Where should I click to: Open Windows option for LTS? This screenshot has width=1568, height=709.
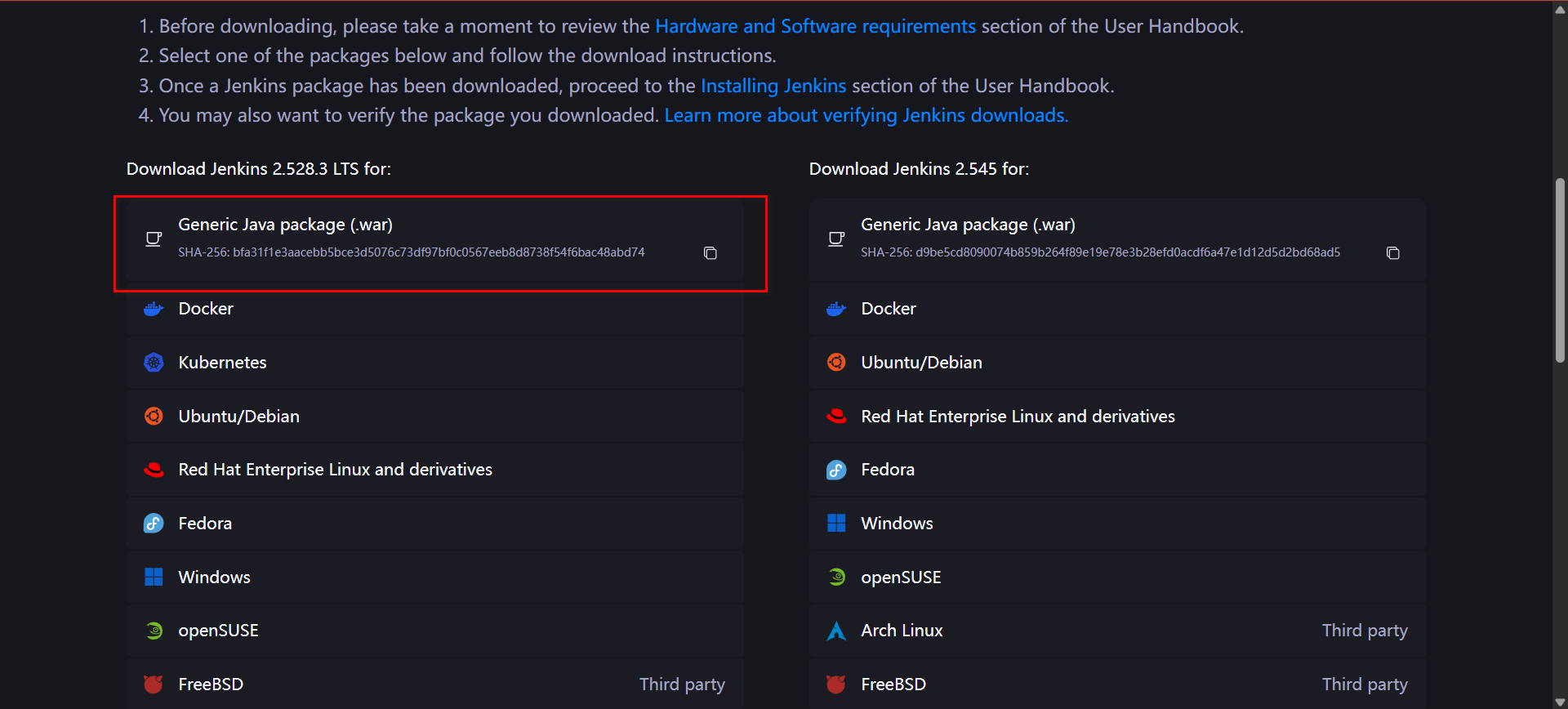point(435,577)
